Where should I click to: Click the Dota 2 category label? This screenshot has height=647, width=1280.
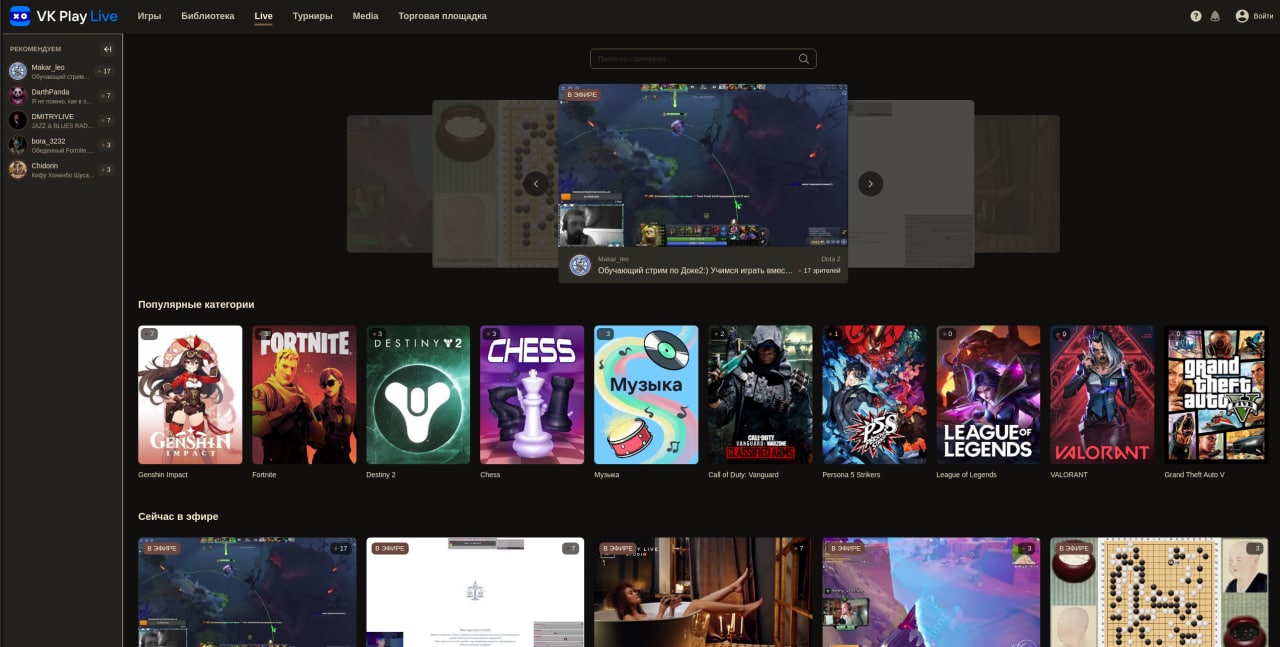point(830,259)
